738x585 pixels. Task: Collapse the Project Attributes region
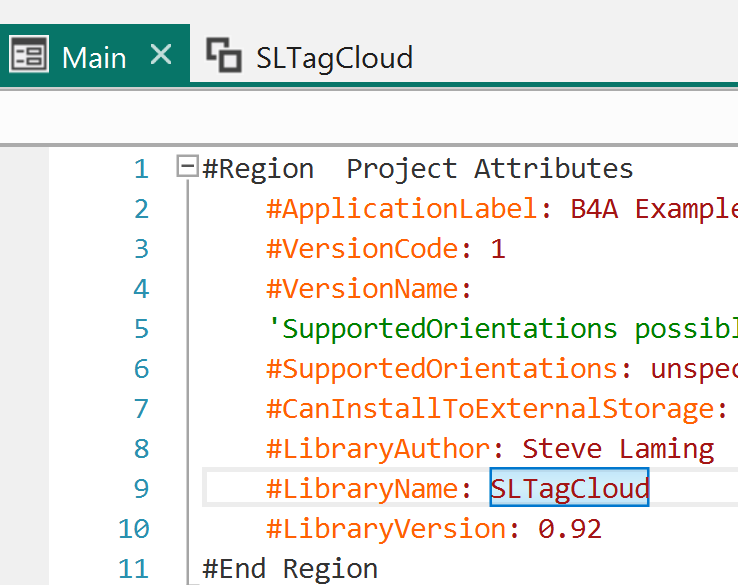pos(186,167)
